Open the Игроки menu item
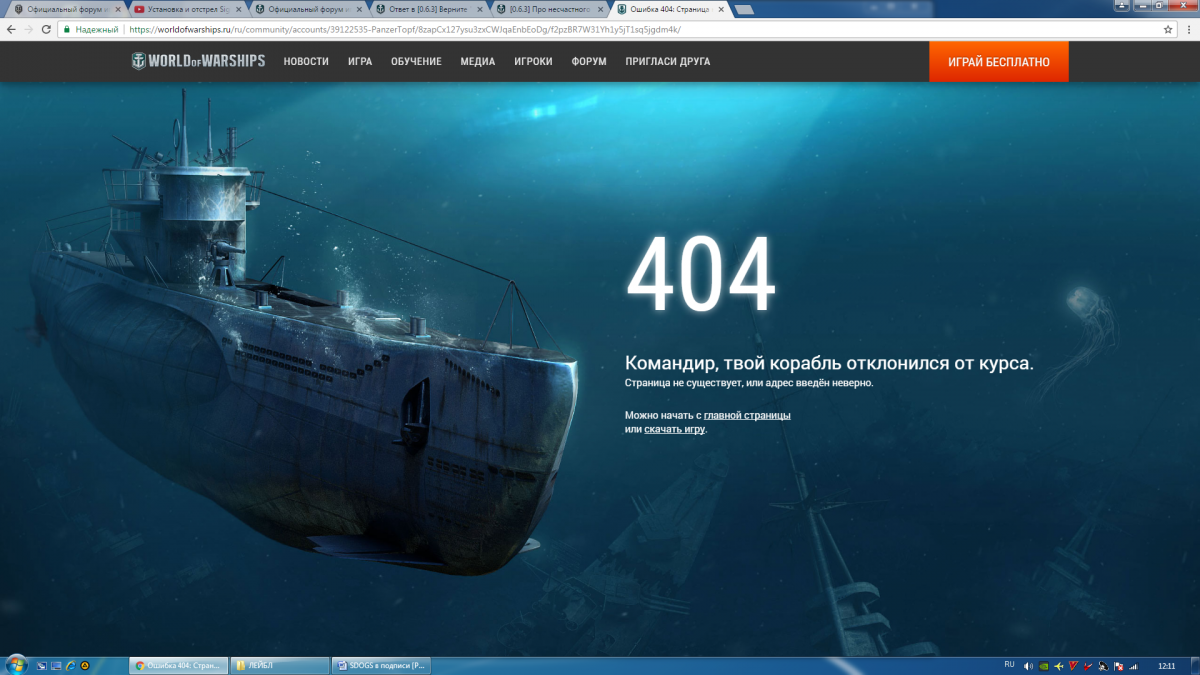Image resolution: width=1200 pixels, height=675 pixels. pos(533,61)
